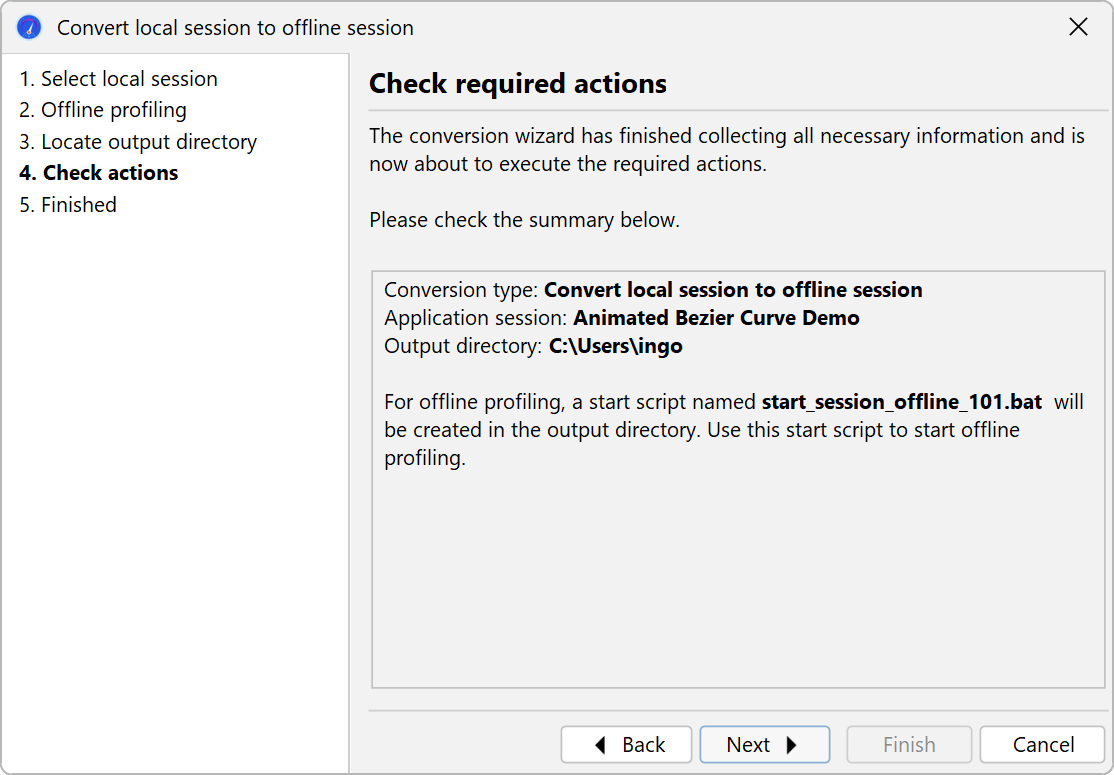Click the disabled Finish button
The image size is (1114, 775).
click(909, 745)
